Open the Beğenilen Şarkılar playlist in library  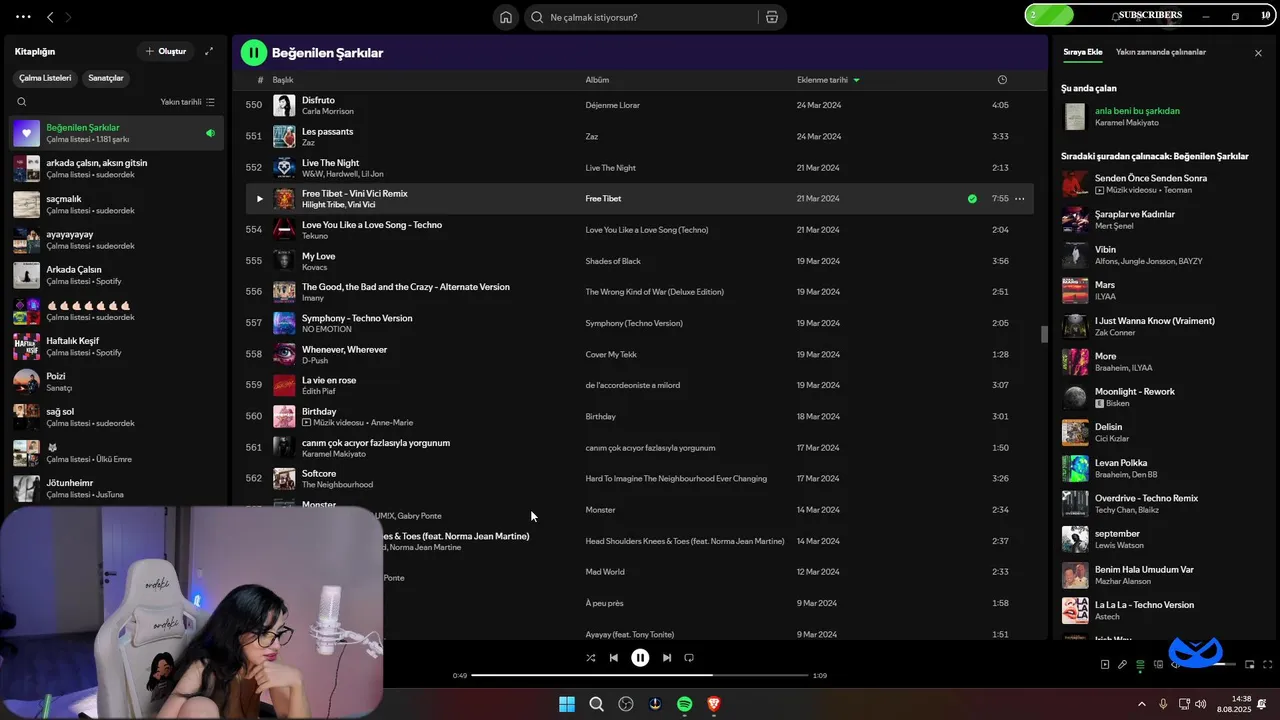coord(117,133)
